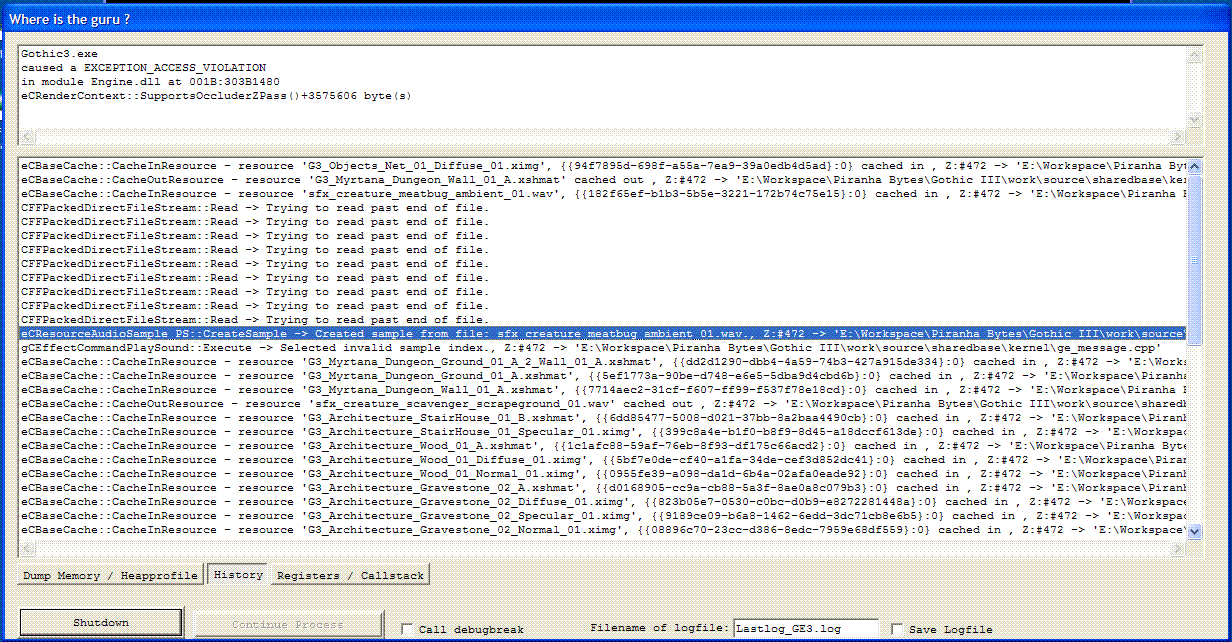The width and height of the screenshot is (1232, 642).
Task: Select the G3_Architecture_Gravestone_02_Normal_01.ximg line
Action: 603,529
